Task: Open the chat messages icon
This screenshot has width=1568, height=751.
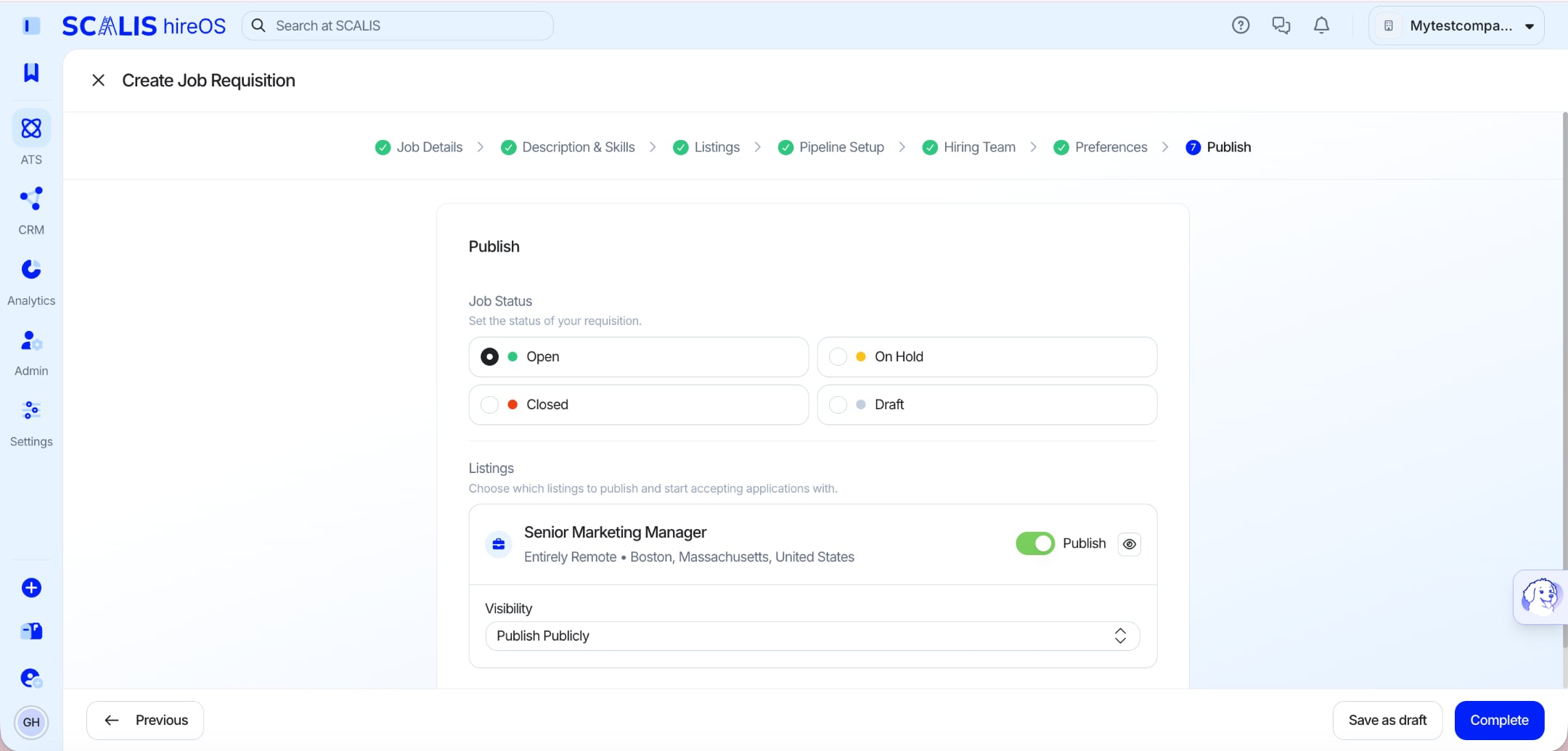Action: [x=1281, y=25]
